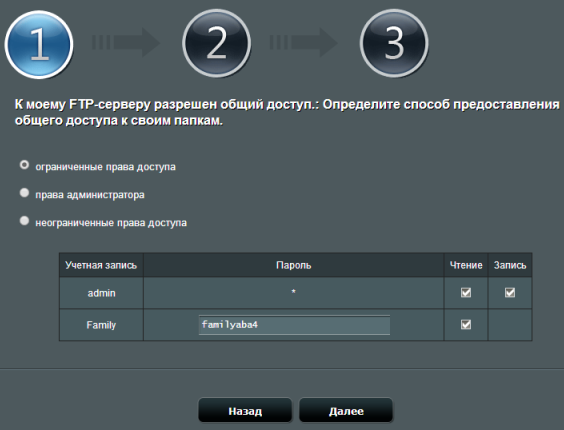The image size is (564, 430).
Task: Click the arrow between steps 1 and 2
Action: (126, 42)
